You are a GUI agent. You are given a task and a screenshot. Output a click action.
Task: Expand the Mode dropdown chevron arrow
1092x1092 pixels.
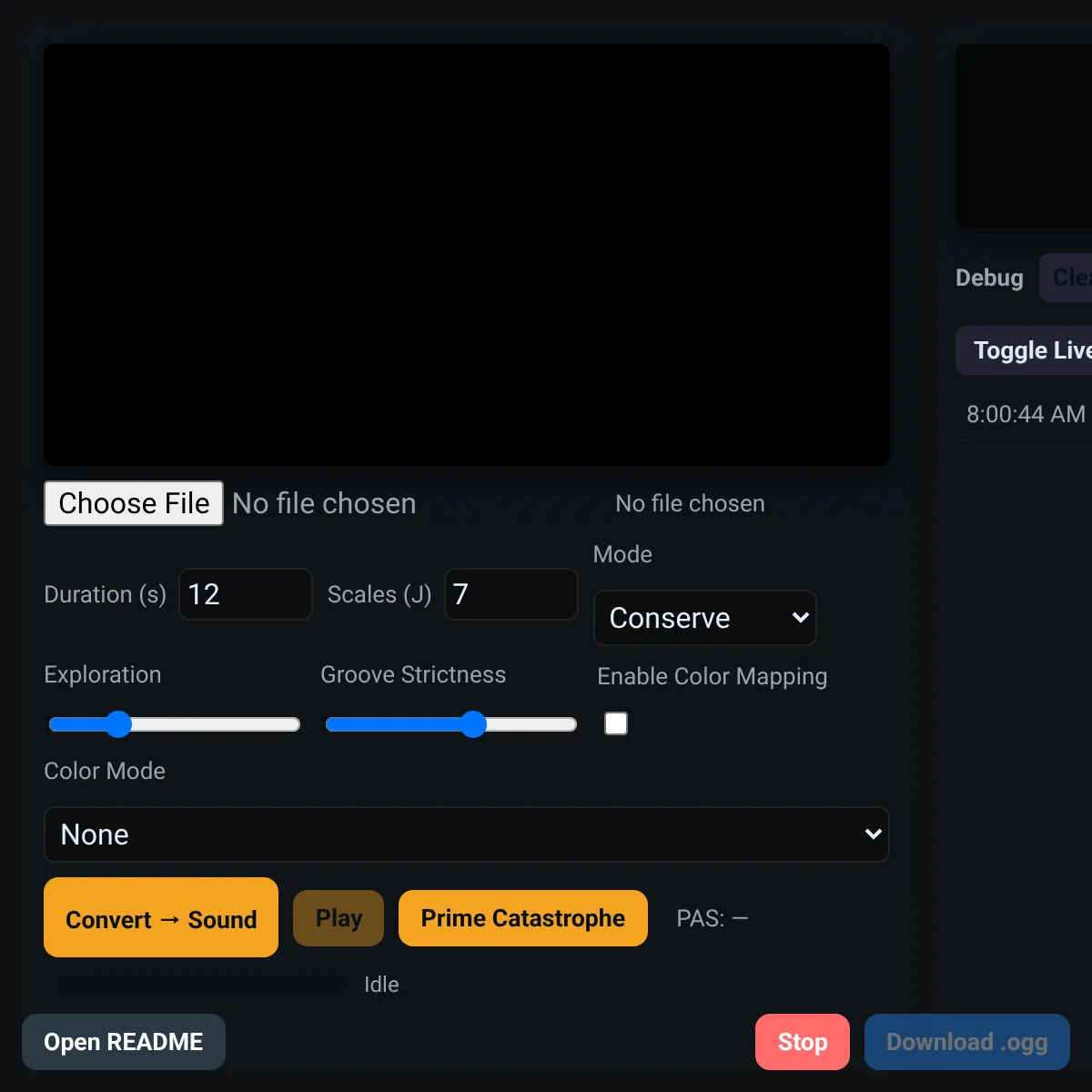800,618
